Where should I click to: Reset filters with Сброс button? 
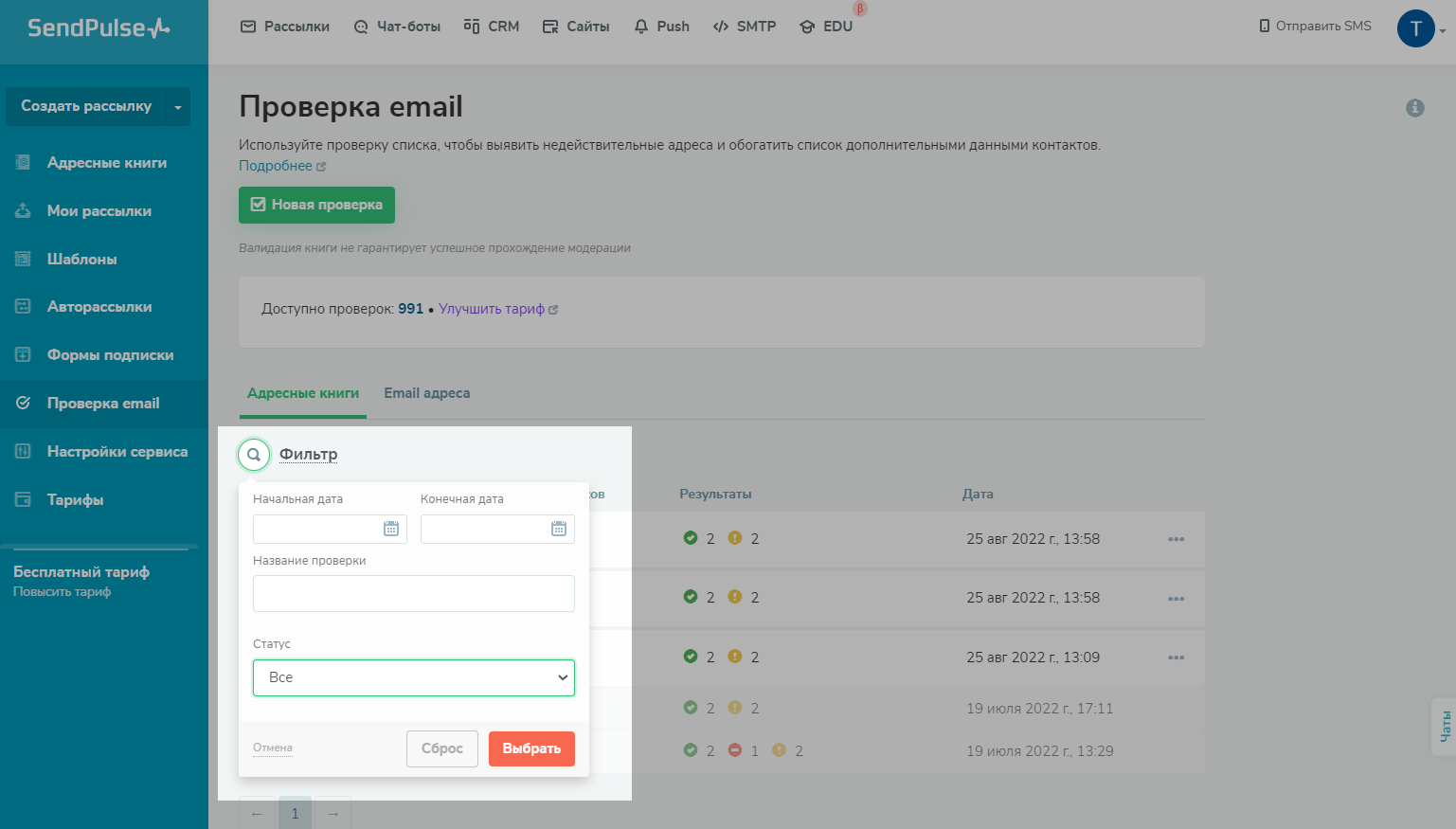pos(442,748)
